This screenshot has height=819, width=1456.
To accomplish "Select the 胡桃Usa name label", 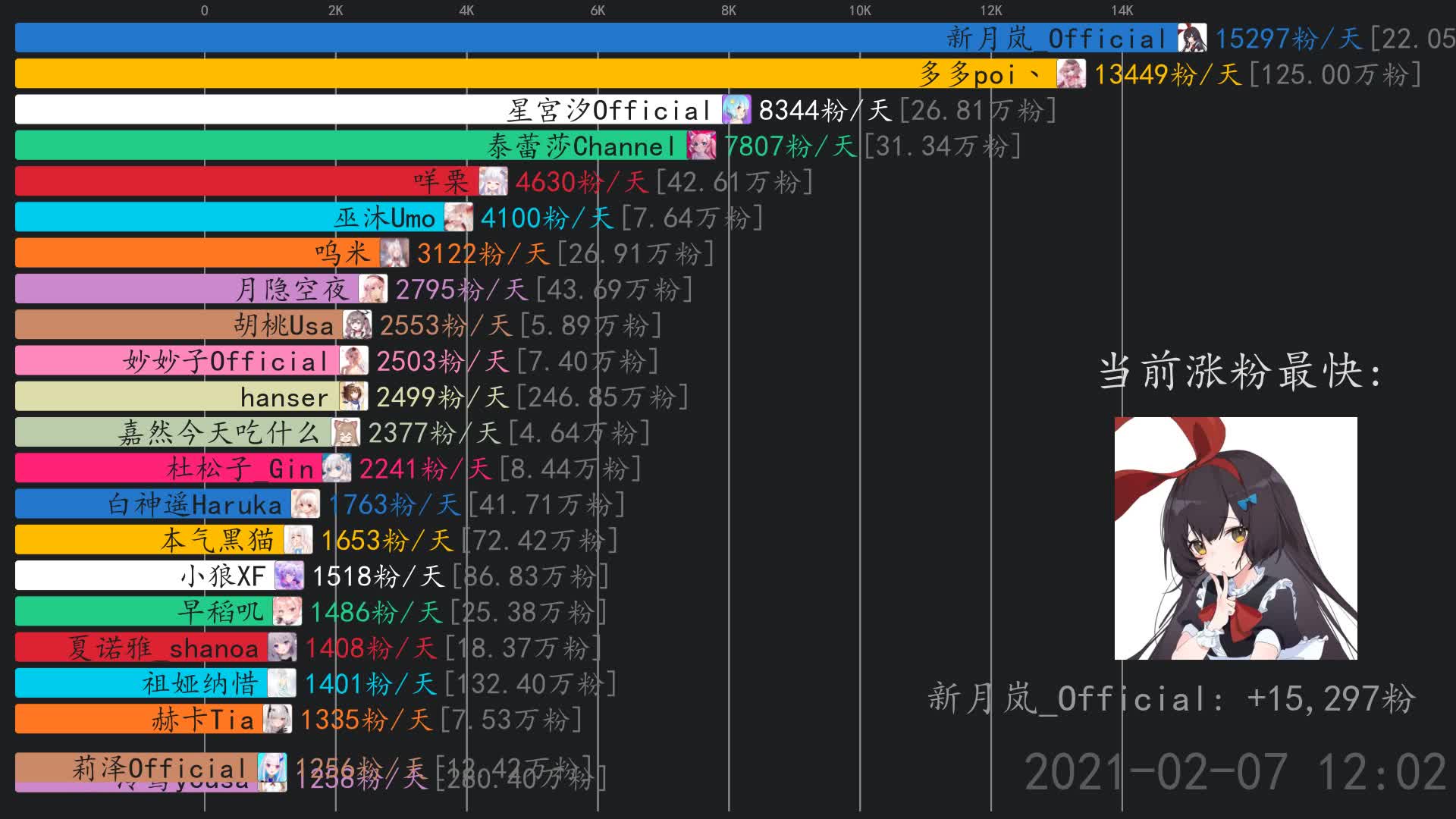I will point(282,325).
